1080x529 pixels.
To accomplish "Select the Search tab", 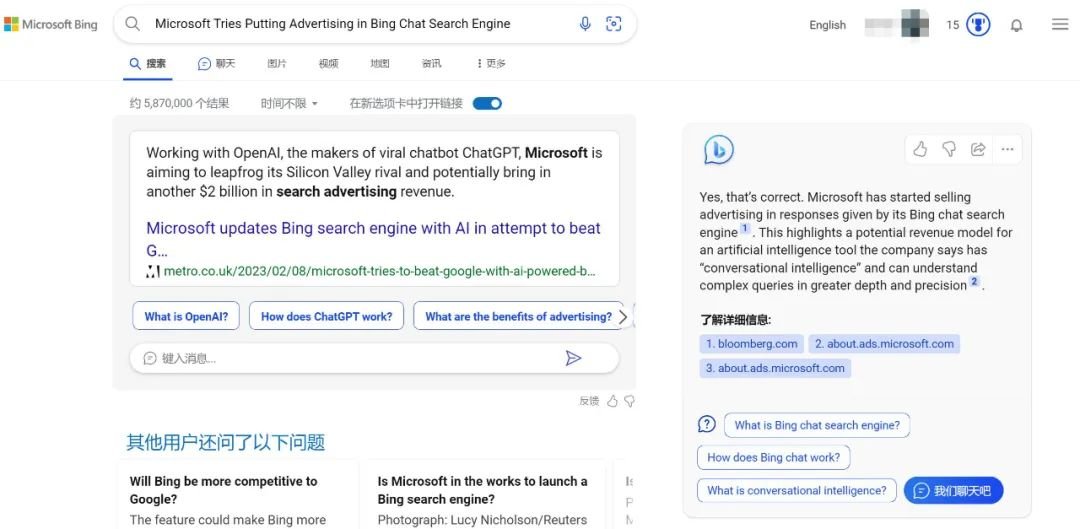I will pos(148,63).
